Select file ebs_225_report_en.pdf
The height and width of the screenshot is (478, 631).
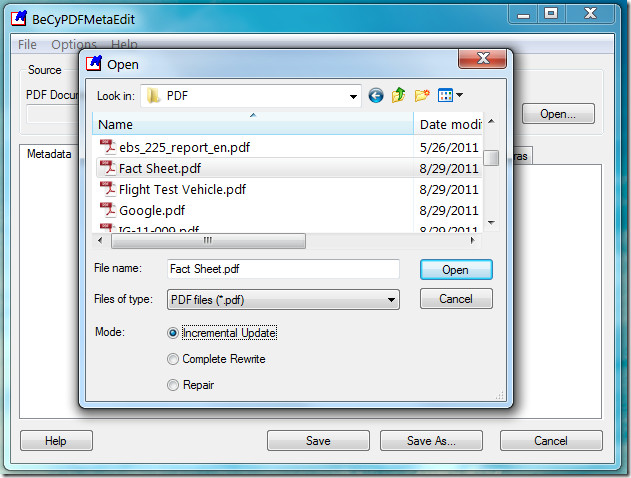click(185, 147)
